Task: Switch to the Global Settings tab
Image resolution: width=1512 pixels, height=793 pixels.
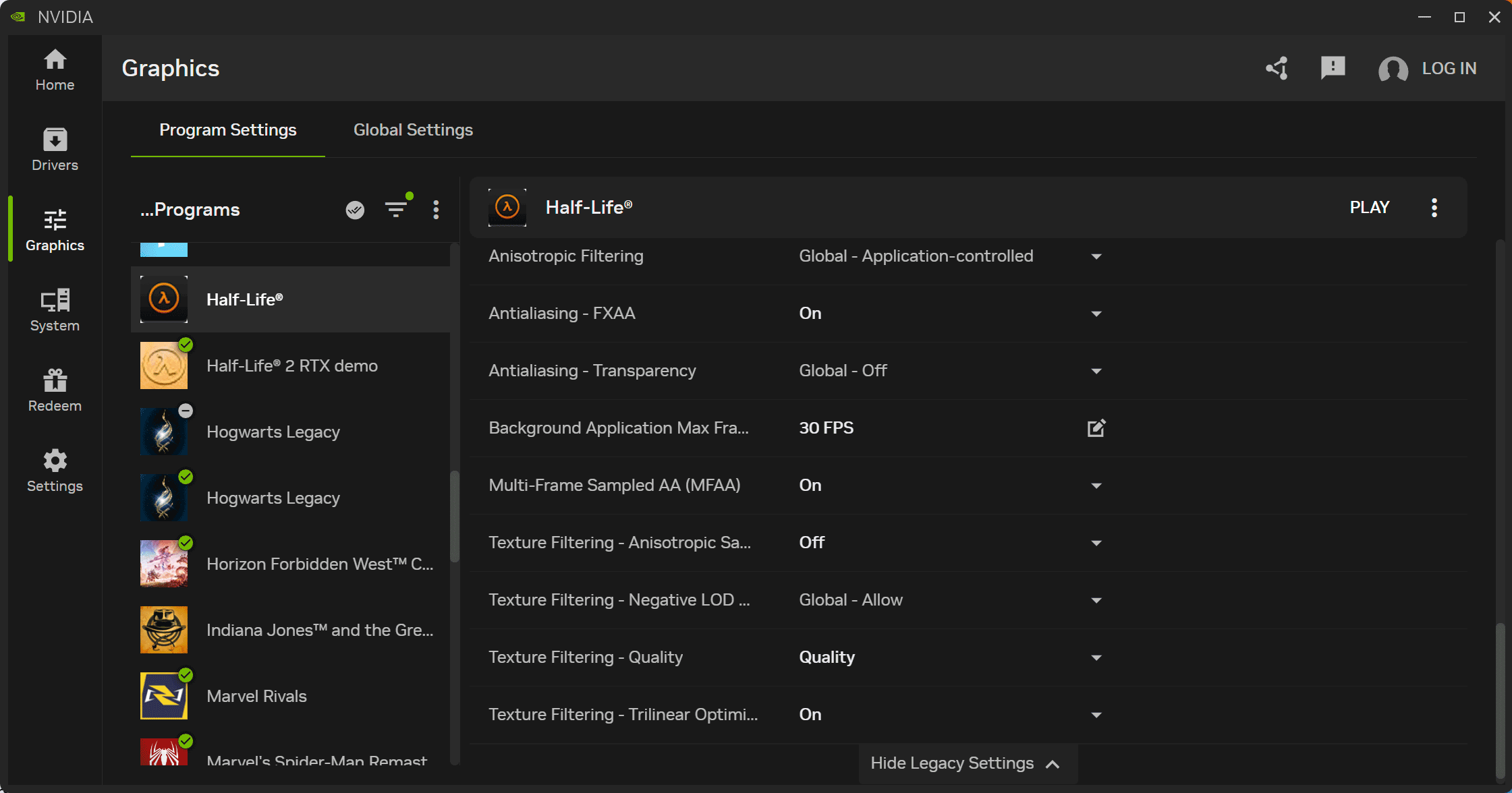Action: coord(413,129)
